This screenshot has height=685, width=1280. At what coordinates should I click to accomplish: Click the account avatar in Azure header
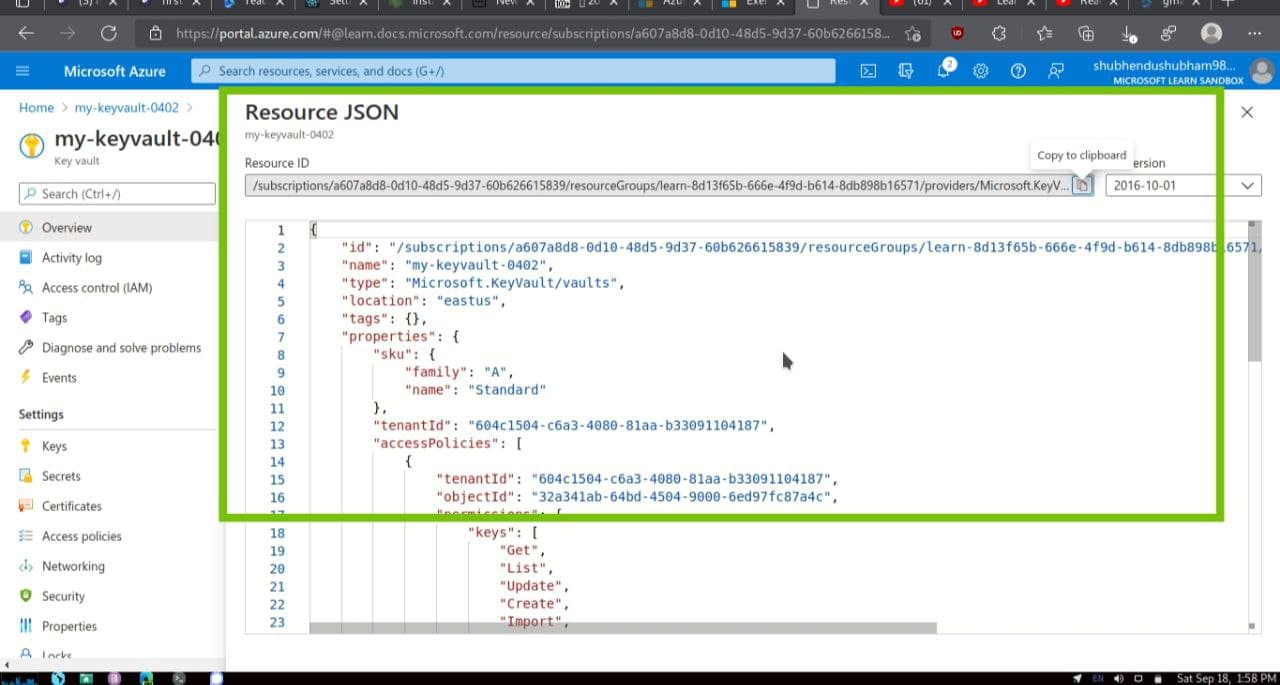point(1262,71)
